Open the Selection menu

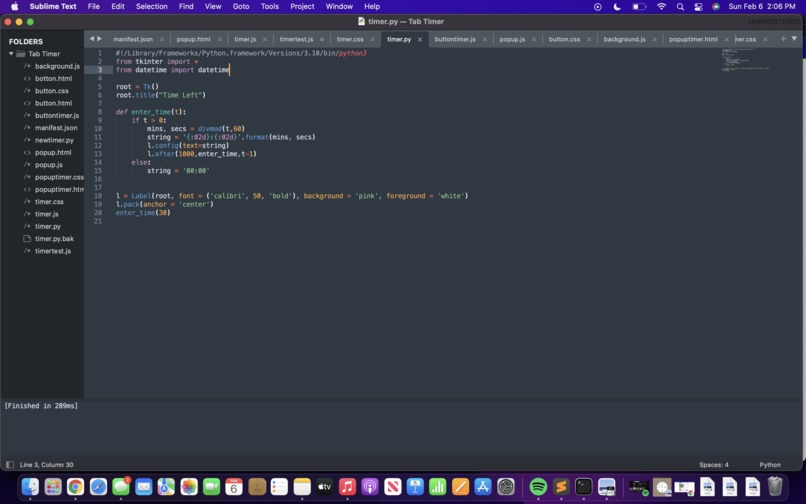coord(152,7)
